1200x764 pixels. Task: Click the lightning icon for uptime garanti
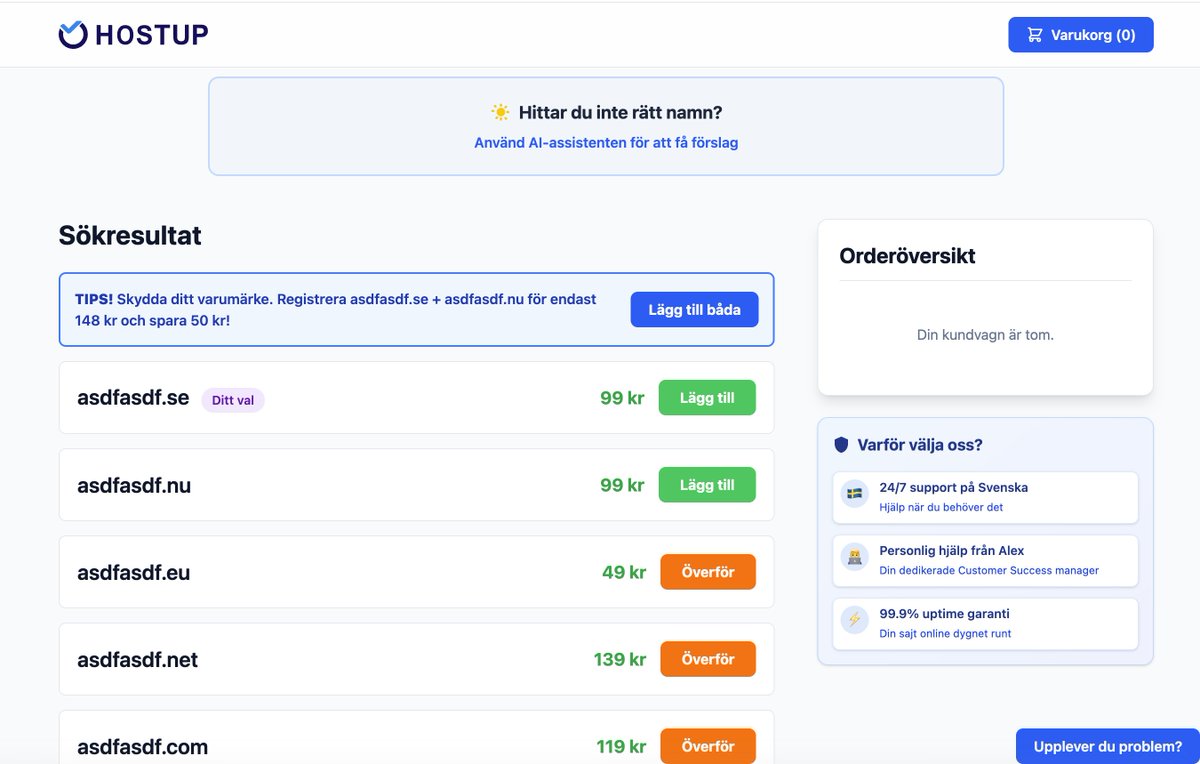click(854, 619)
